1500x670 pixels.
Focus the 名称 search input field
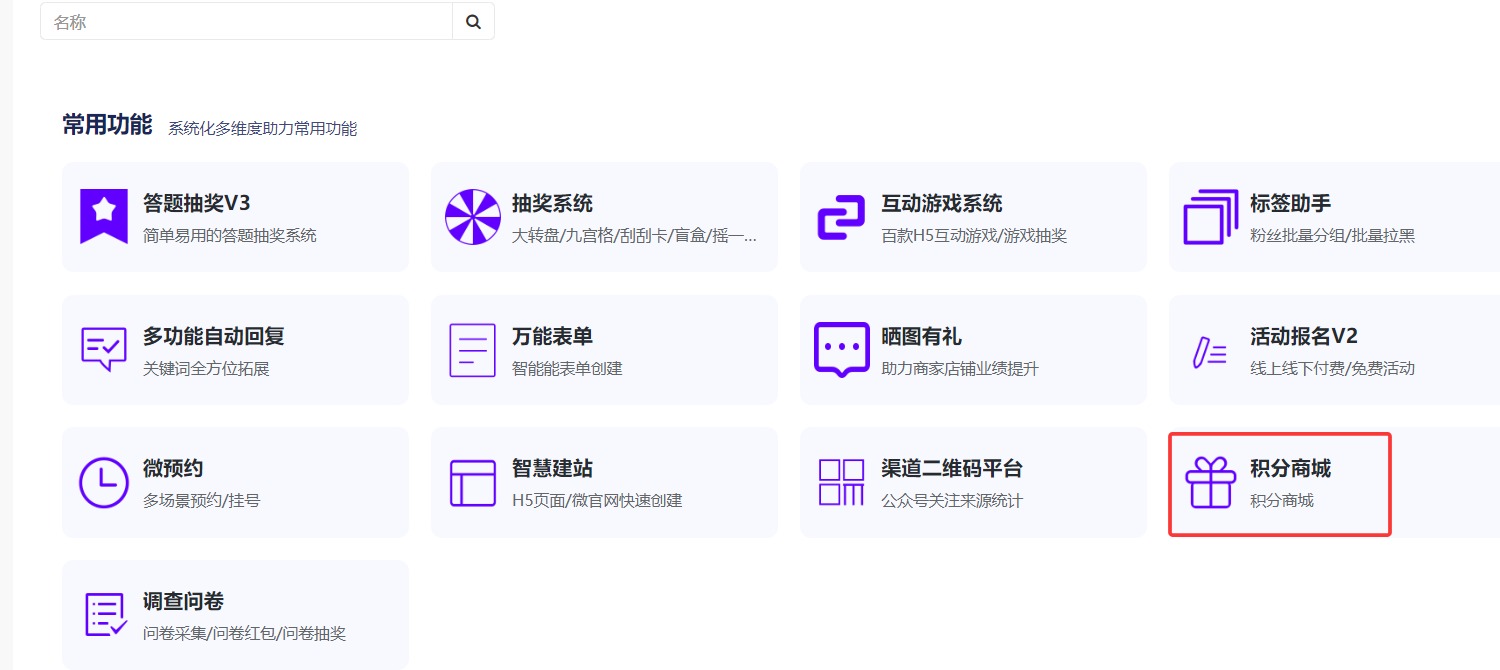(x=247, y=22)
